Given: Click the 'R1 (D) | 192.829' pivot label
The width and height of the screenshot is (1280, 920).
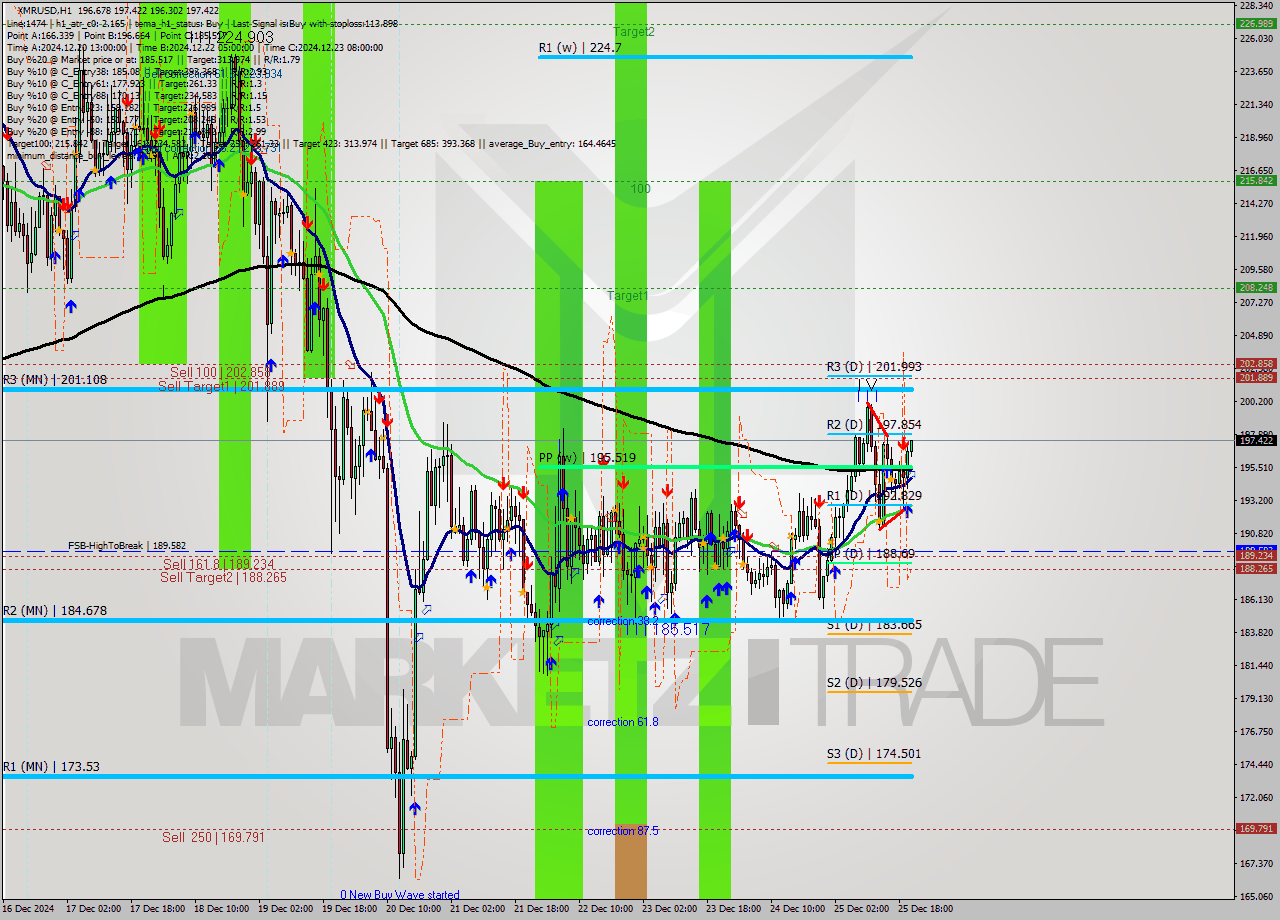Looking at the screenshot, I should (x=874, y=496).
